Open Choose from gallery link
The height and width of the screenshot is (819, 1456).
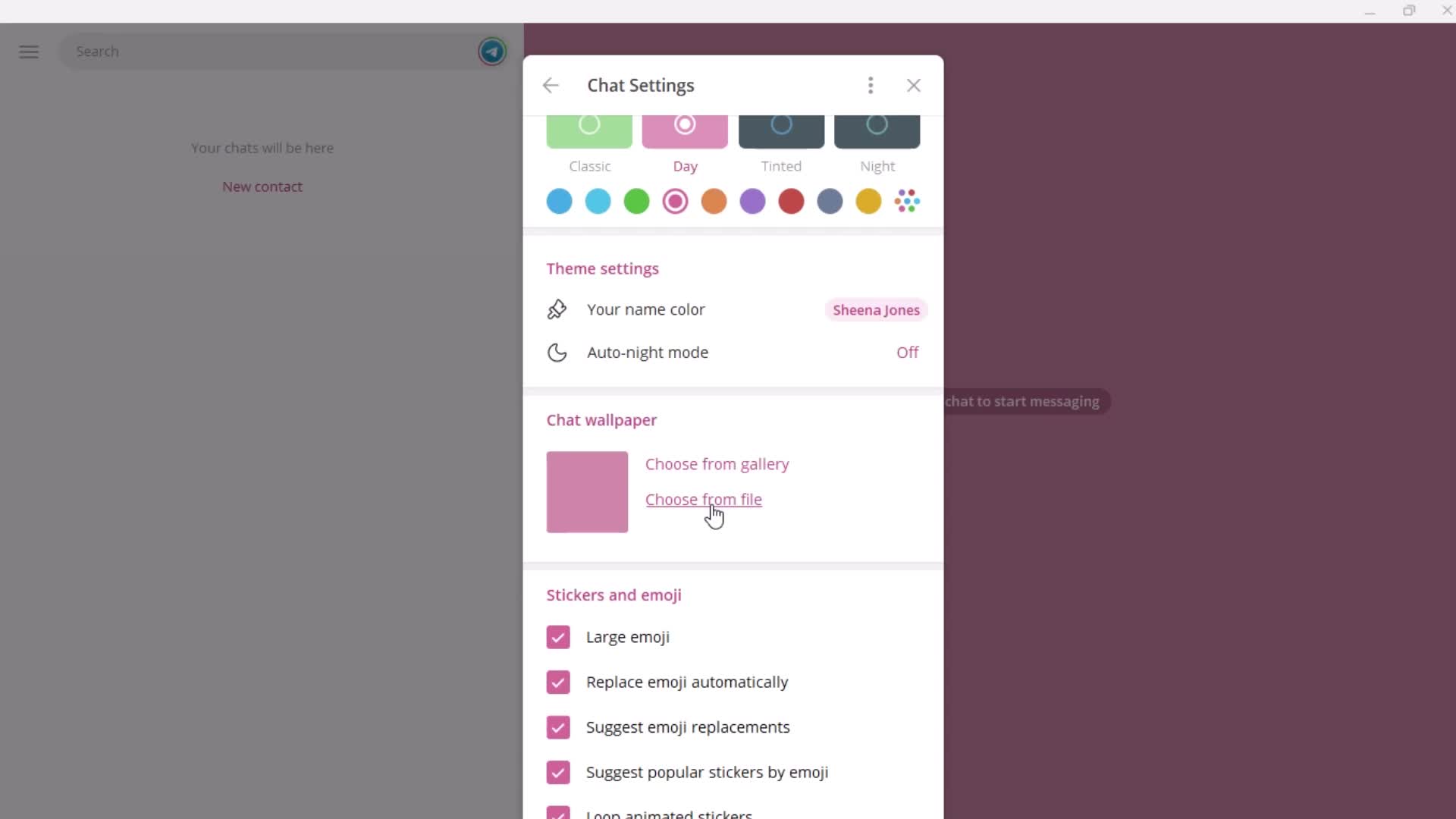pos(717,463)
